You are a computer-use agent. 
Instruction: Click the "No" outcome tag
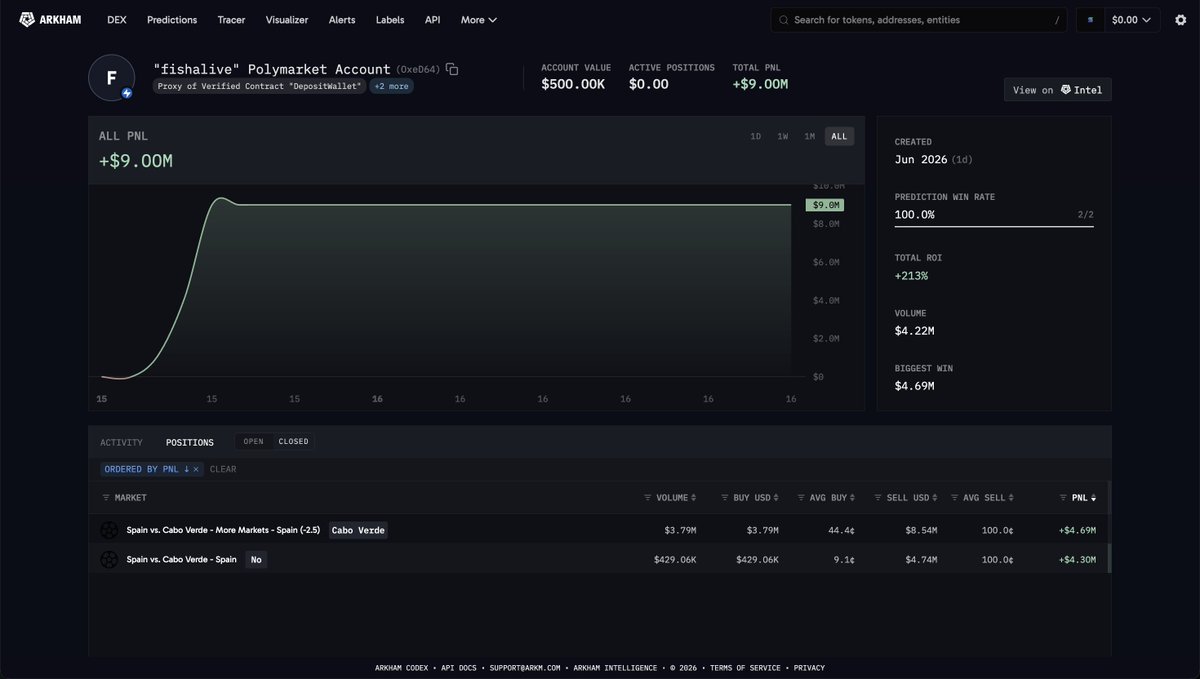point(256,559)
